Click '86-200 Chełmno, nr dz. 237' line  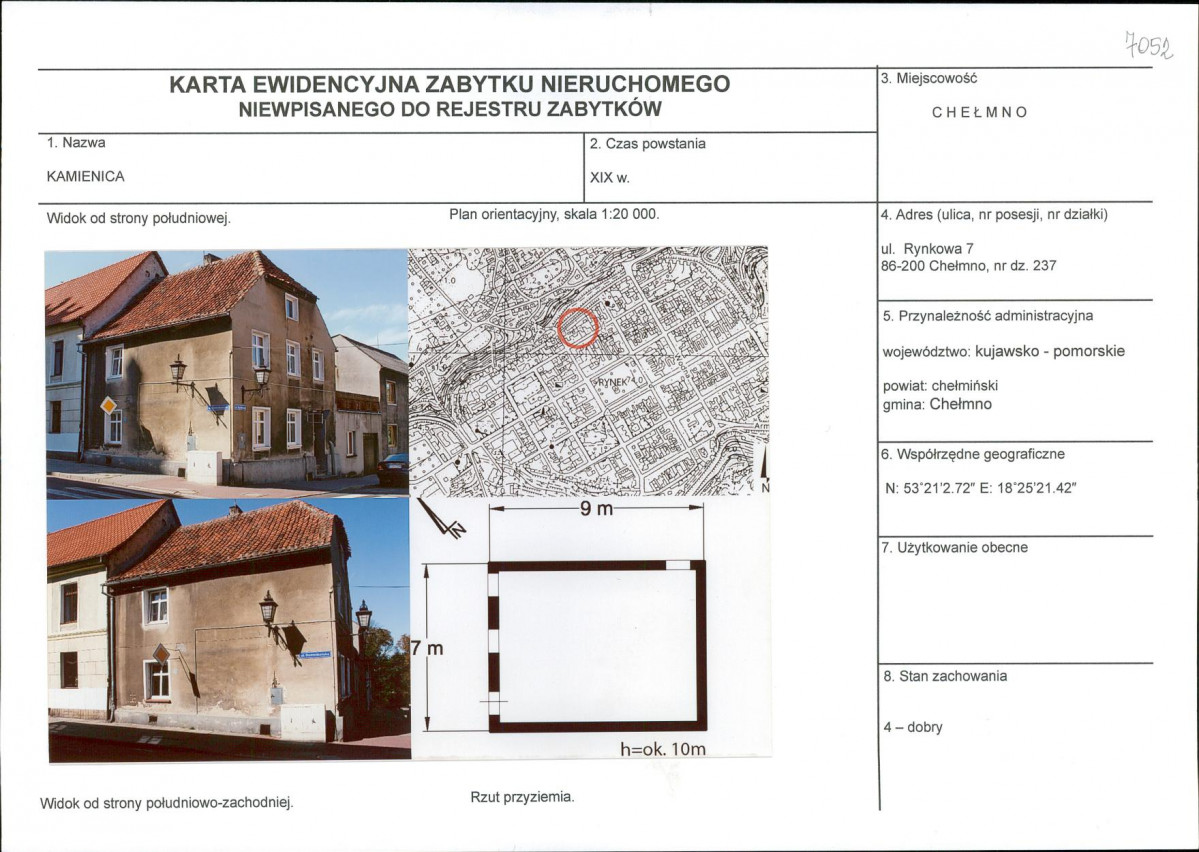(x=969, y=266)
